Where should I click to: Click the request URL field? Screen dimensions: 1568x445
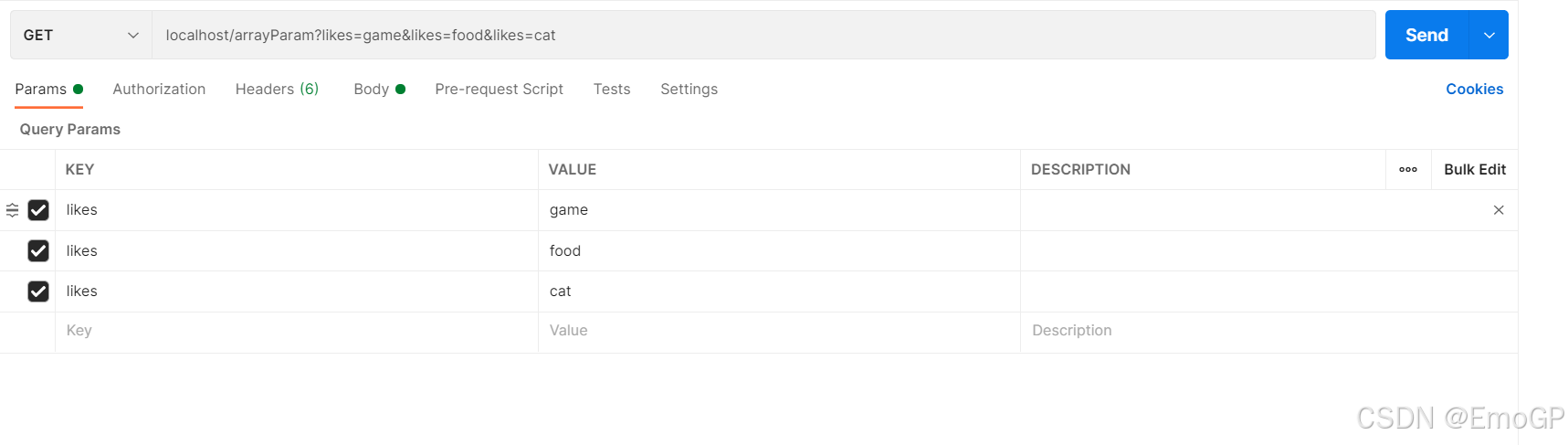763,35
